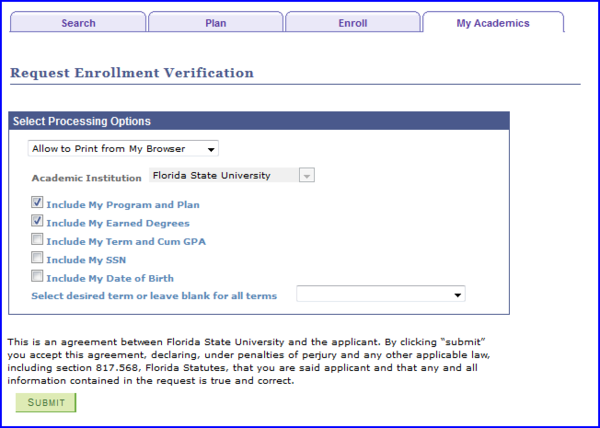Click the Include My SSN label text

click(x=86, y=260)
